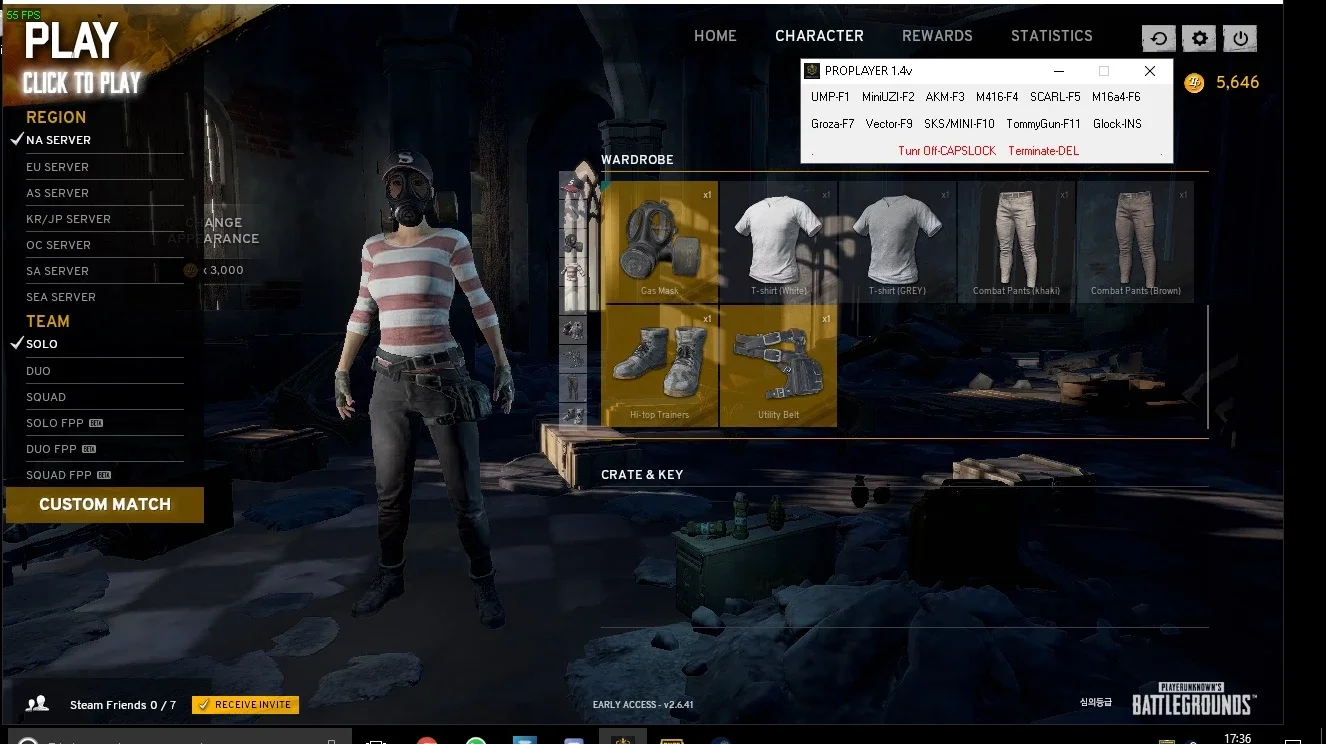Screen dimensions: 1326x744
Task: Go to the CHARACTER tab
Action: (x=819, y=36)
